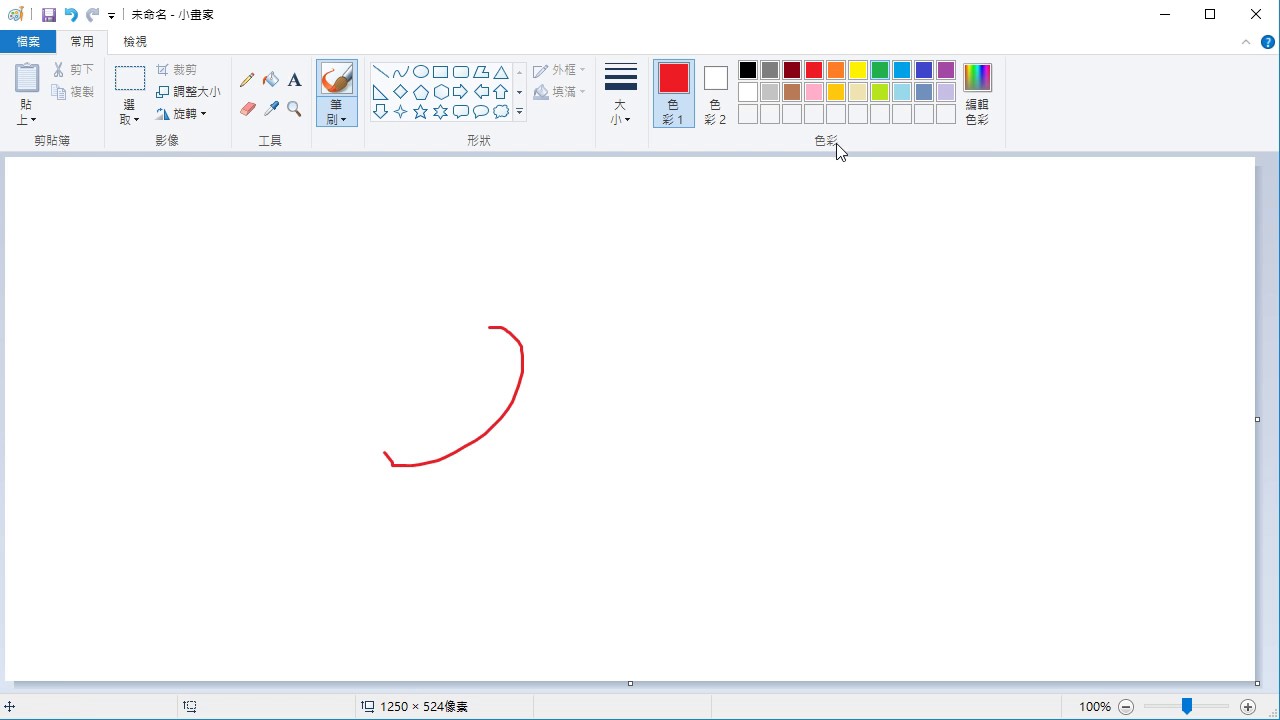Viewport: 1280px width, 720px height.
Task: Choose the Down arrow shape
Action: (381, 112)
